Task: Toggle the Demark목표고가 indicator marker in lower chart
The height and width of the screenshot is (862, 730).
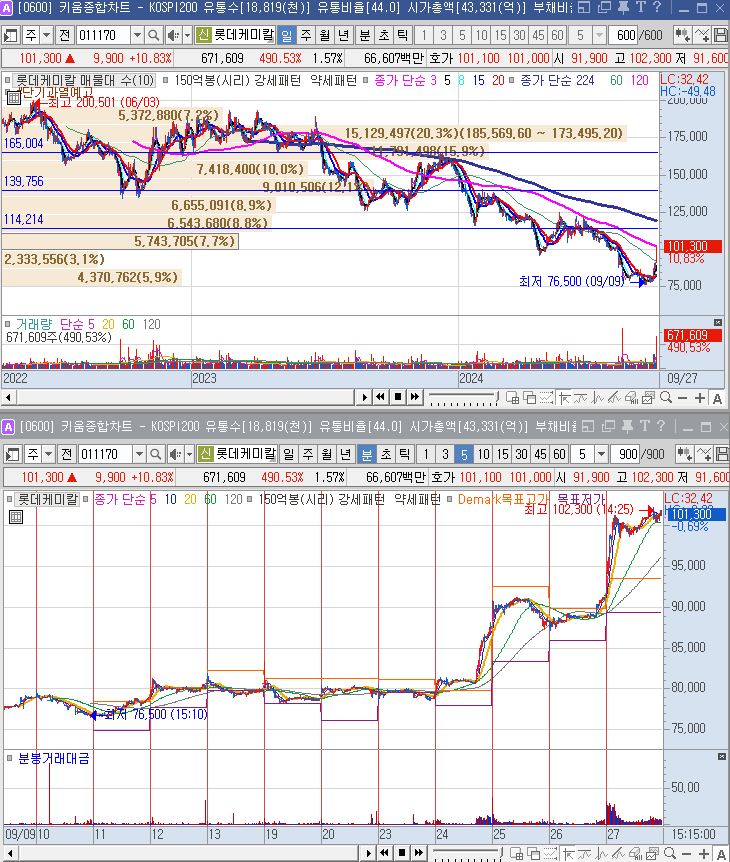Action: [x=450, y=499]
